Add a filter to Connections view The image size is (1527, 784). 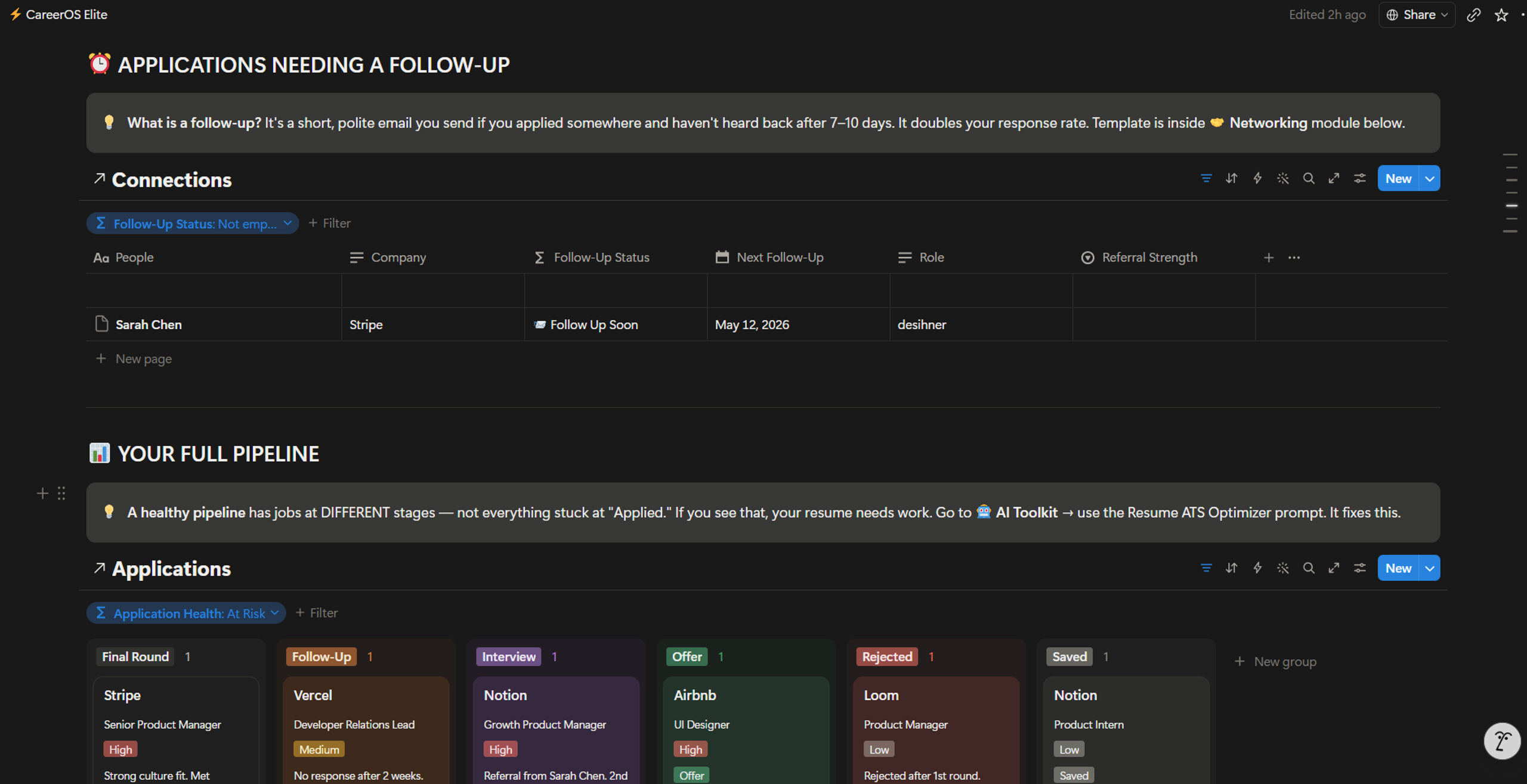[x=329, y=223]
